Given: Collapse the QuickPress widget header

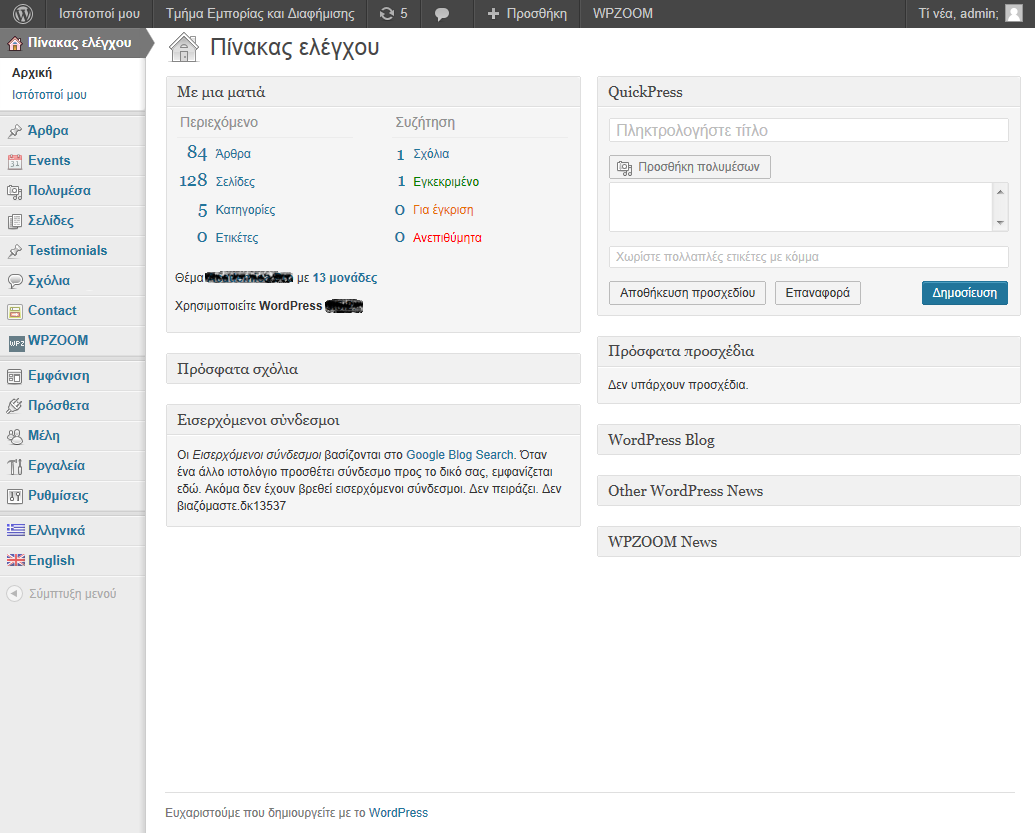Looking at the screenshot, I should pyautogui.click(x=809, y=92).
